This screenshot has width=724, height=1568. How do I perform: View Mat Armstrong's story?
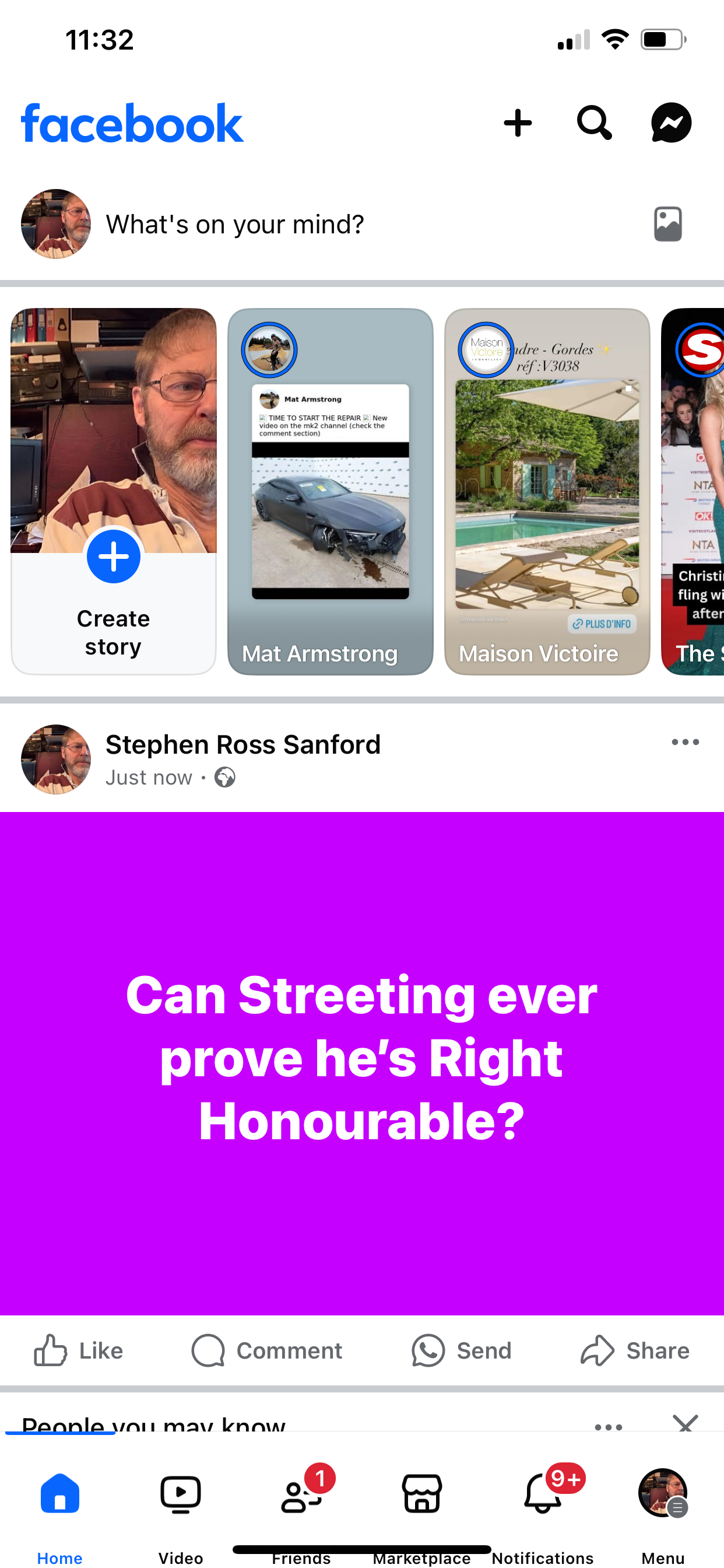[x=331, y=491]
